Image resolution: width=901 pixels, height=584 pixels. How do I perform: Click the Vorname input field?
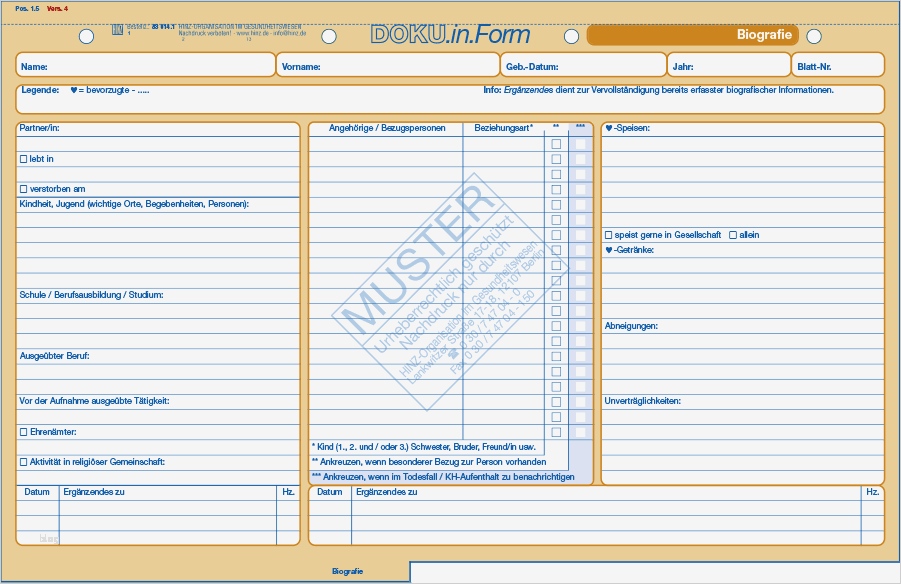(x=388, y=65)
